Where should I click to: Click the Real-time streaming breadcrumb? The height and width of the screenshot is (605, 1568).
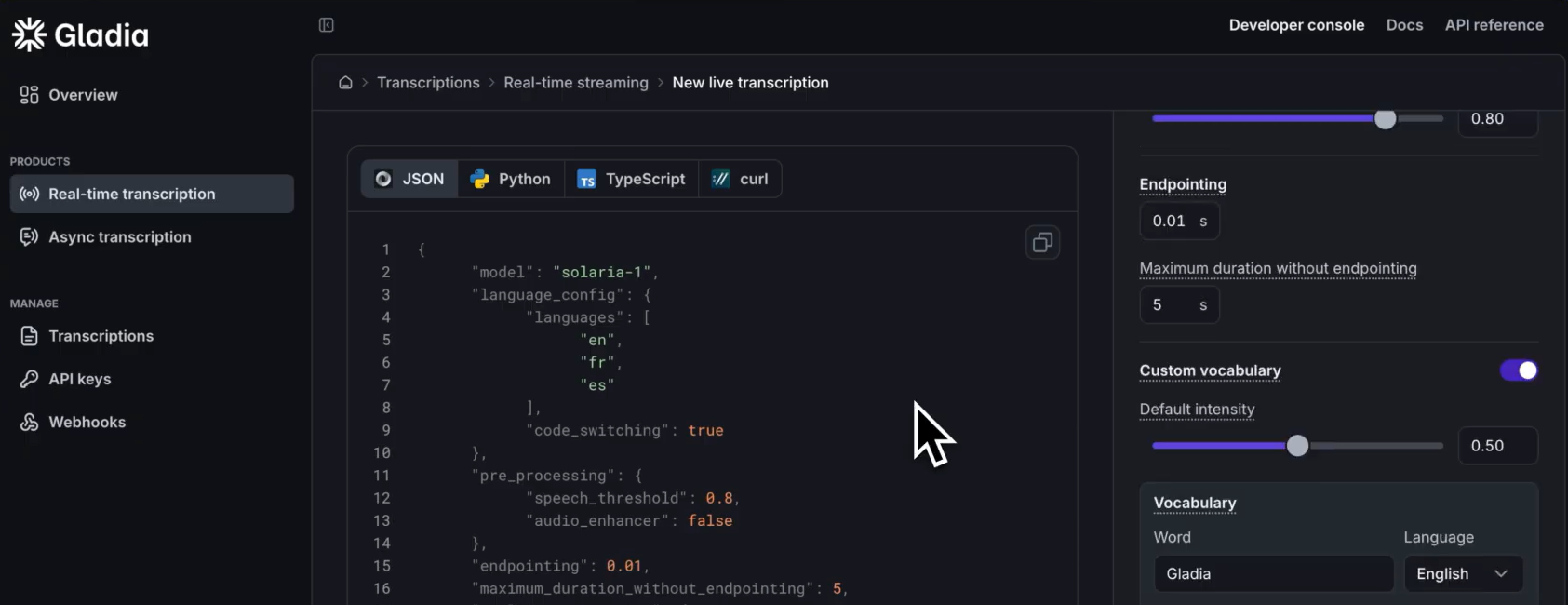pyautogui.click(x=576, y=83)
